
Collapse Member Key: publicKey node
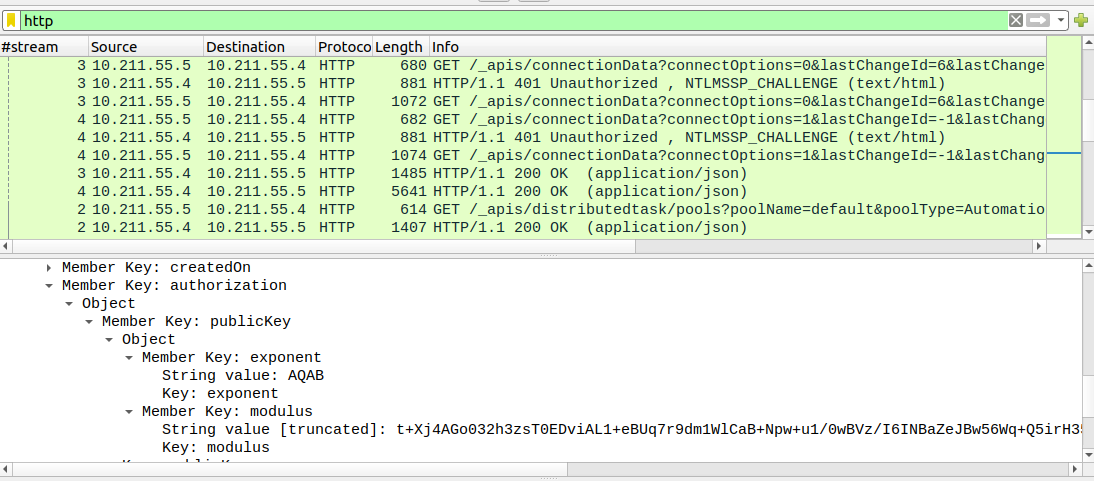point(89,322)
